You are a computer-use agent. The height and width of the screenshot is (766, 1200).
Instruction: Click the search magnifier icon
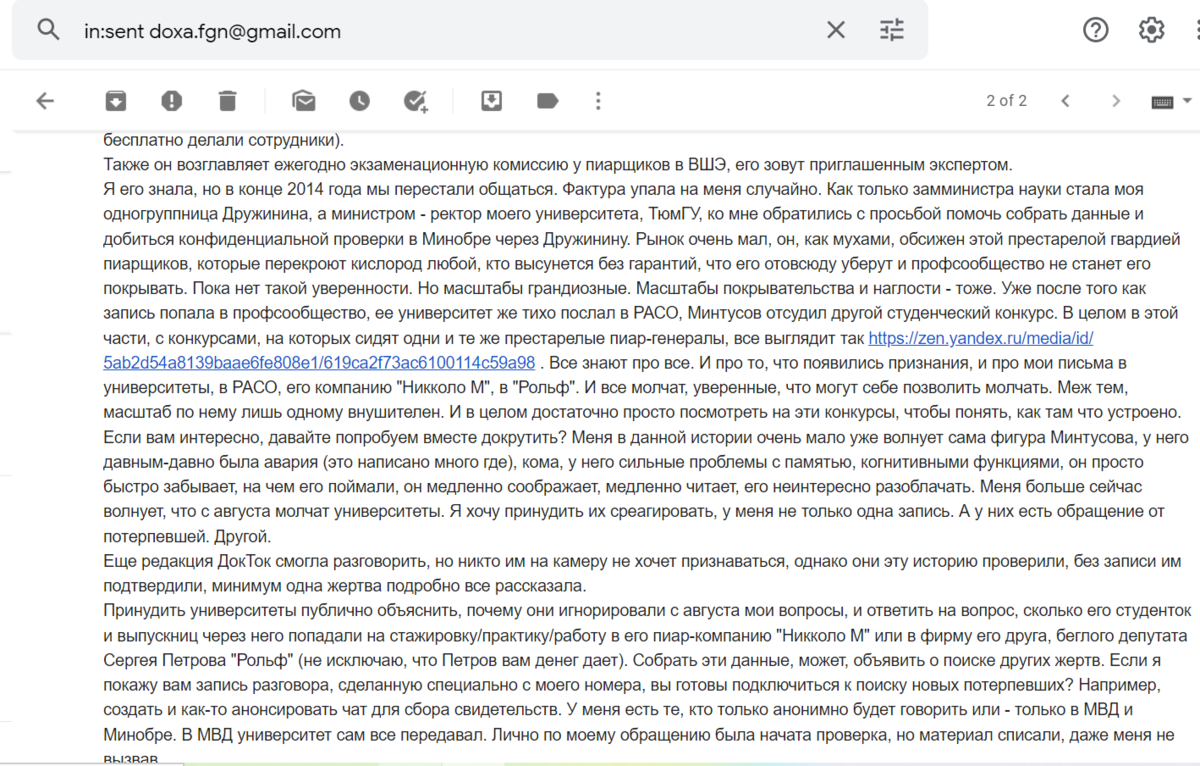pyautogui.click(x=48, y=30)
